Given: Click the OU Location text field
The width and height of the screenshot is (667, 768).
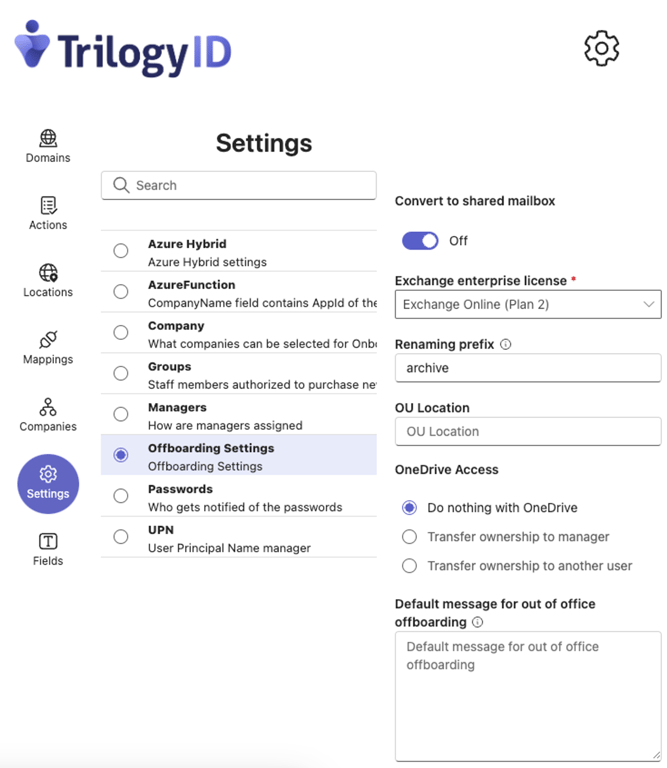Looking at the screenshot, I should pos(528,432).
